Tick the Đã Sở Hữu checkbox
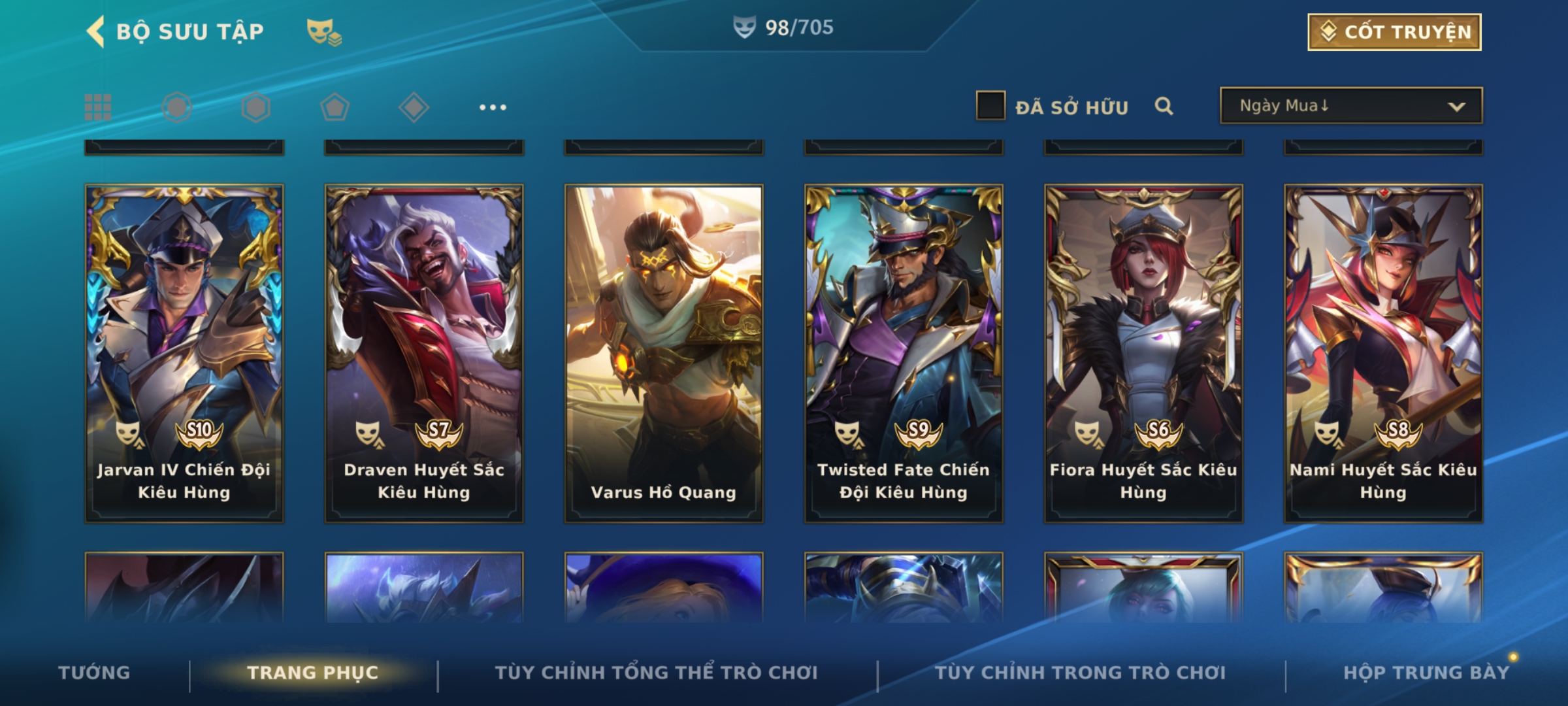The image size is (1568, 706). coord(990,106)
